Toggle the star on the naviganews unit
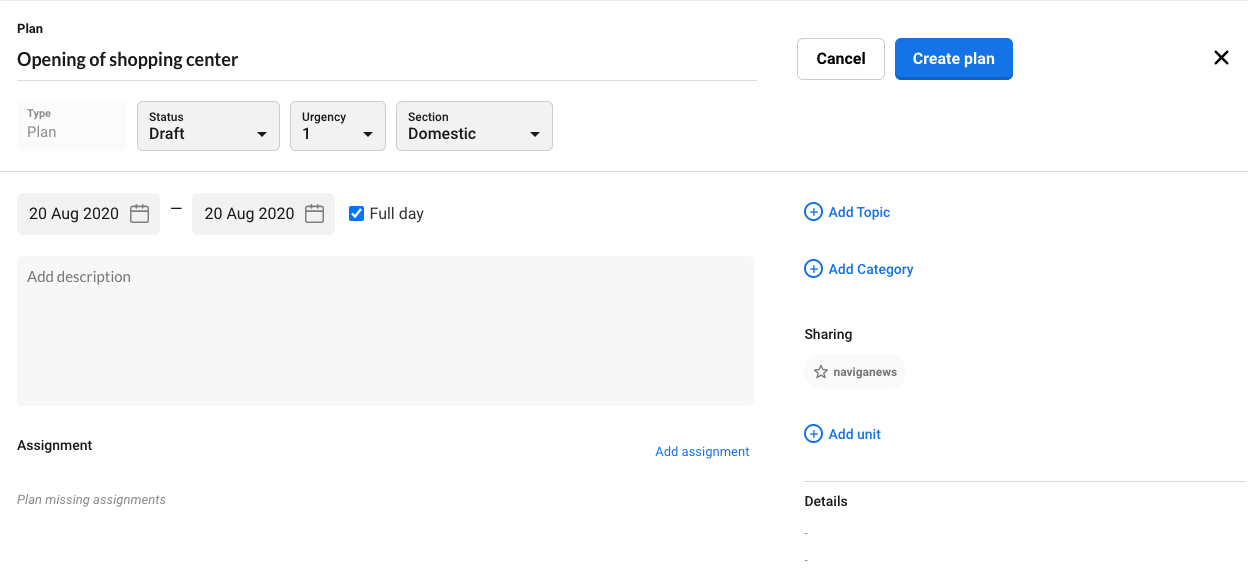The height and width of the screenshot is (582, 1248). (x=821, y=371)
